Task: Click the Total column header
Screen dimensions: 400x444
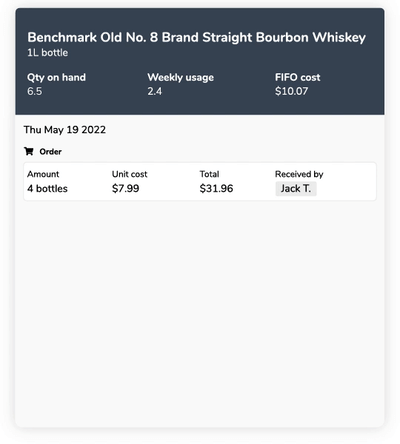Action: point(209,174)
